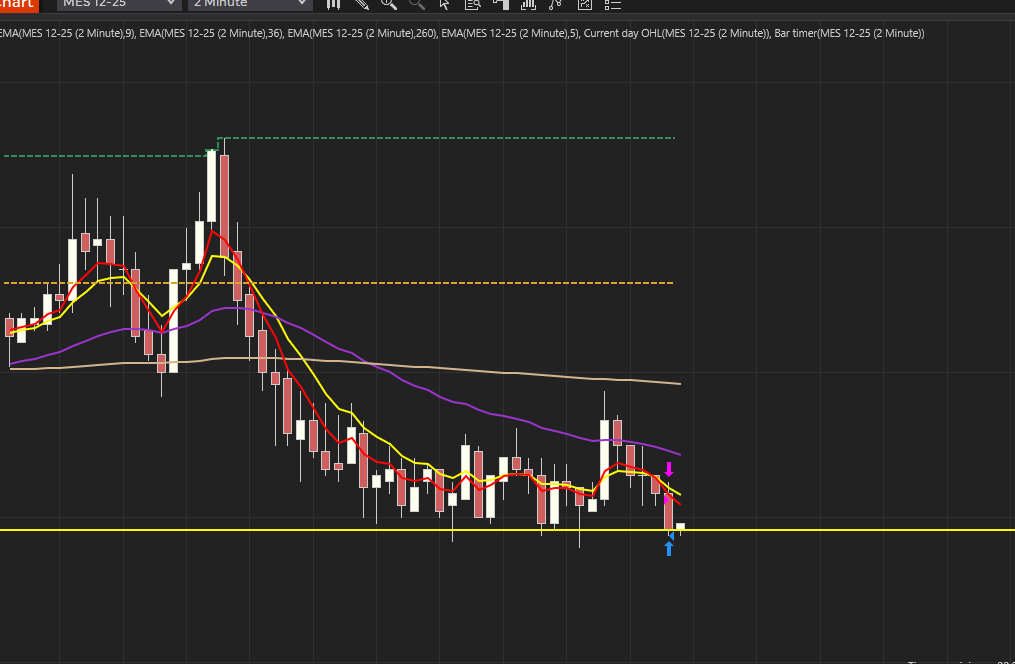Select the orange dashed current-day open line
The image size is (1015, 664).
click(x=339, y=283)
